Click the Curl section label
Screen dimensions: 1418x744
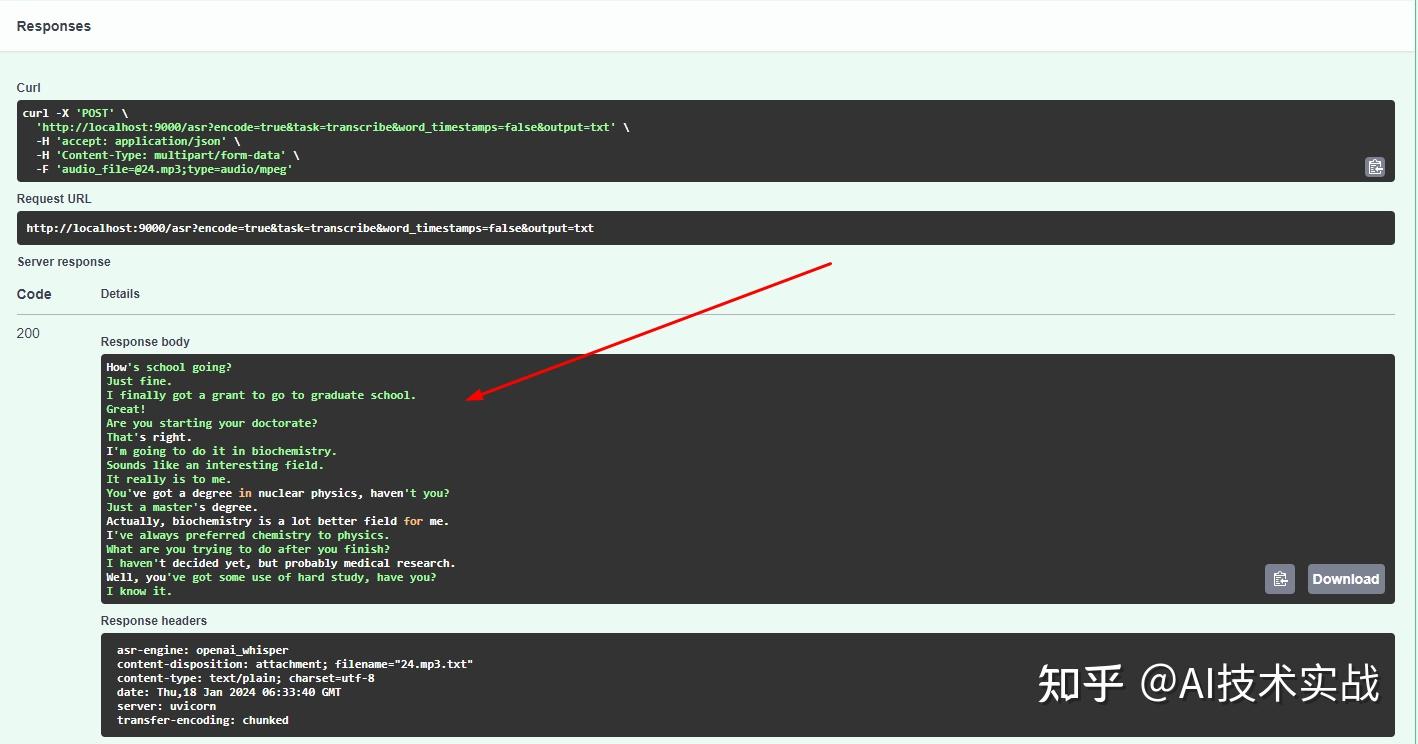(x=28, y=87)
